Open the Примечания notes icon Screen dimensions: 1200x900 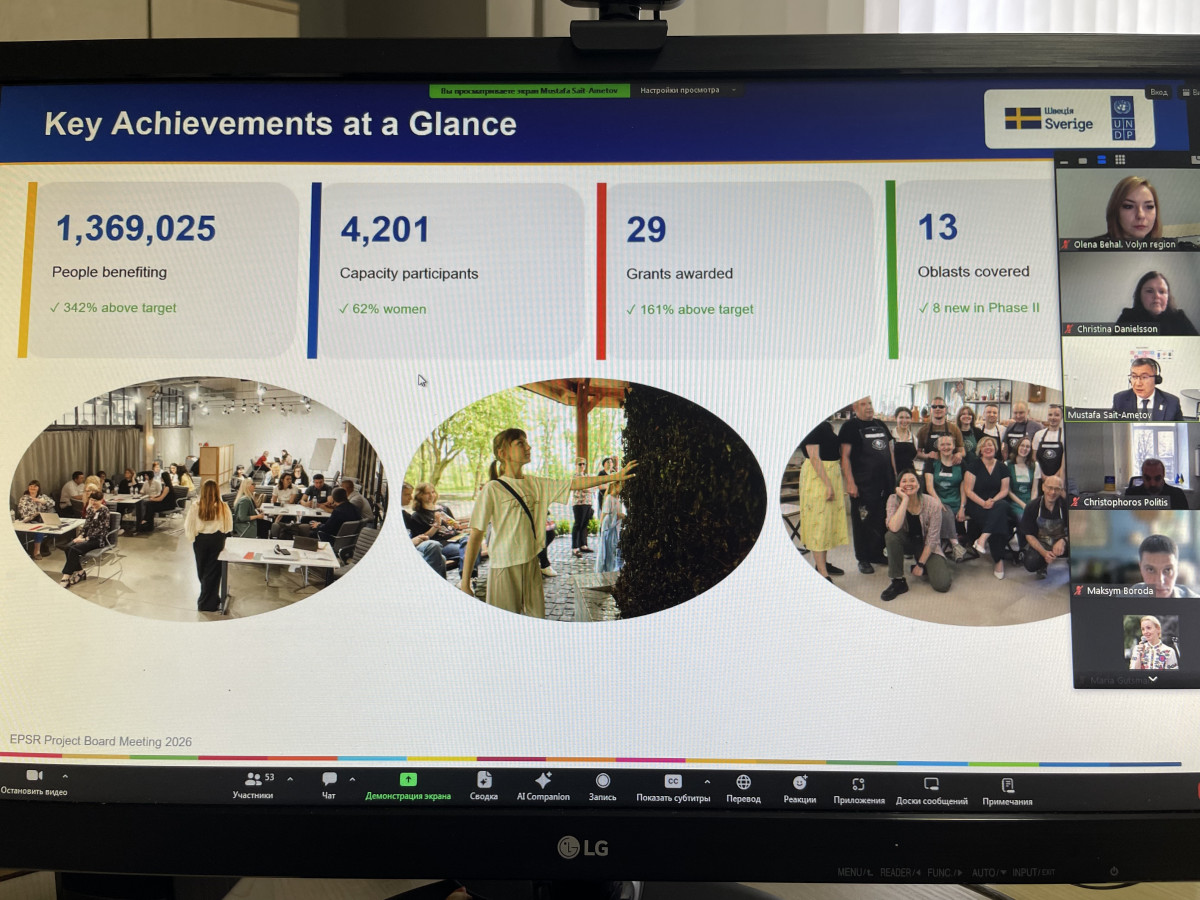point(1007,786)
